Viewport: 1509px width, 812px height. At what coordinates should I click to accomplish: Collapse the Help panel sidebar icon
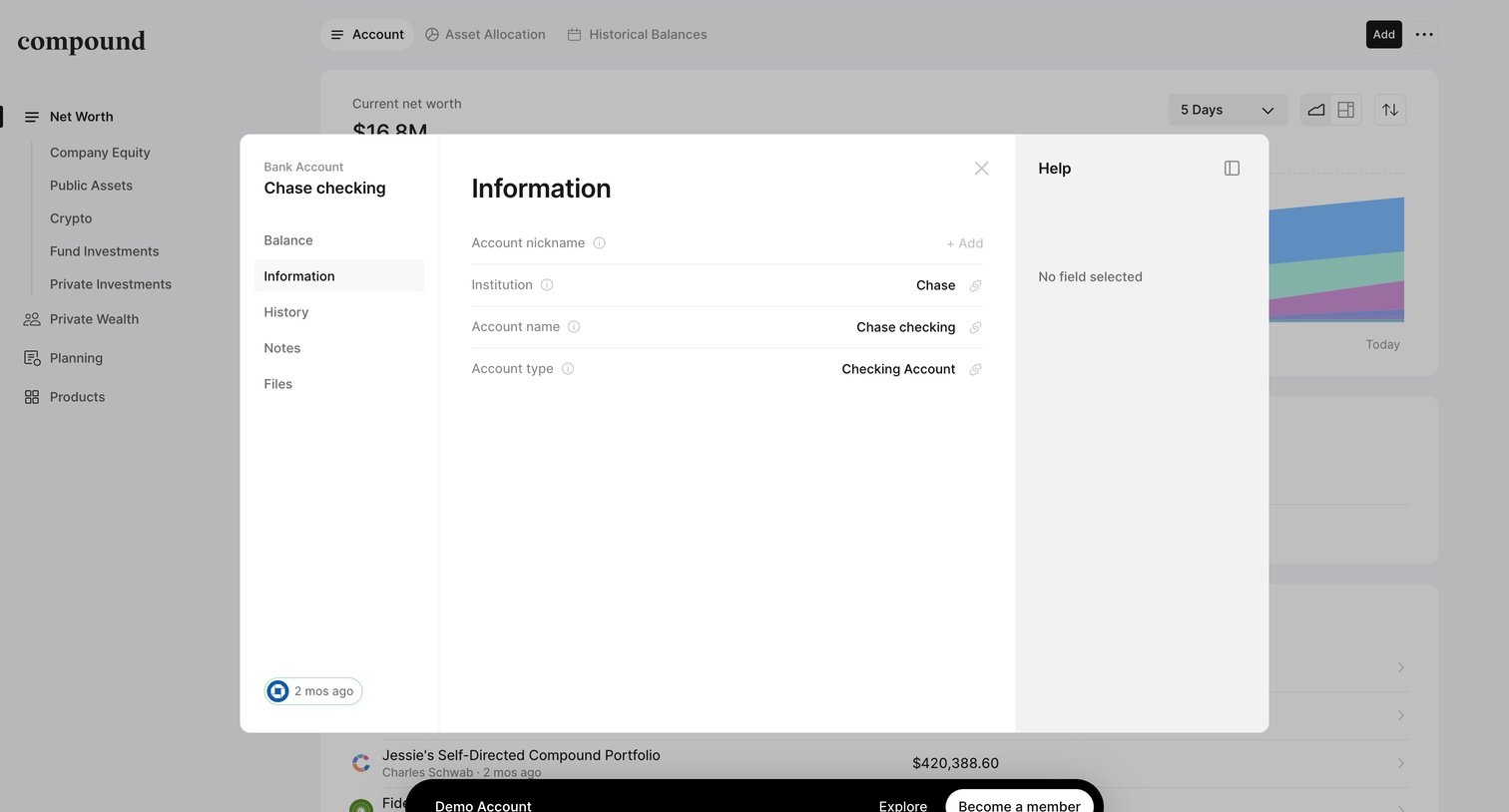coord(1232,169)
